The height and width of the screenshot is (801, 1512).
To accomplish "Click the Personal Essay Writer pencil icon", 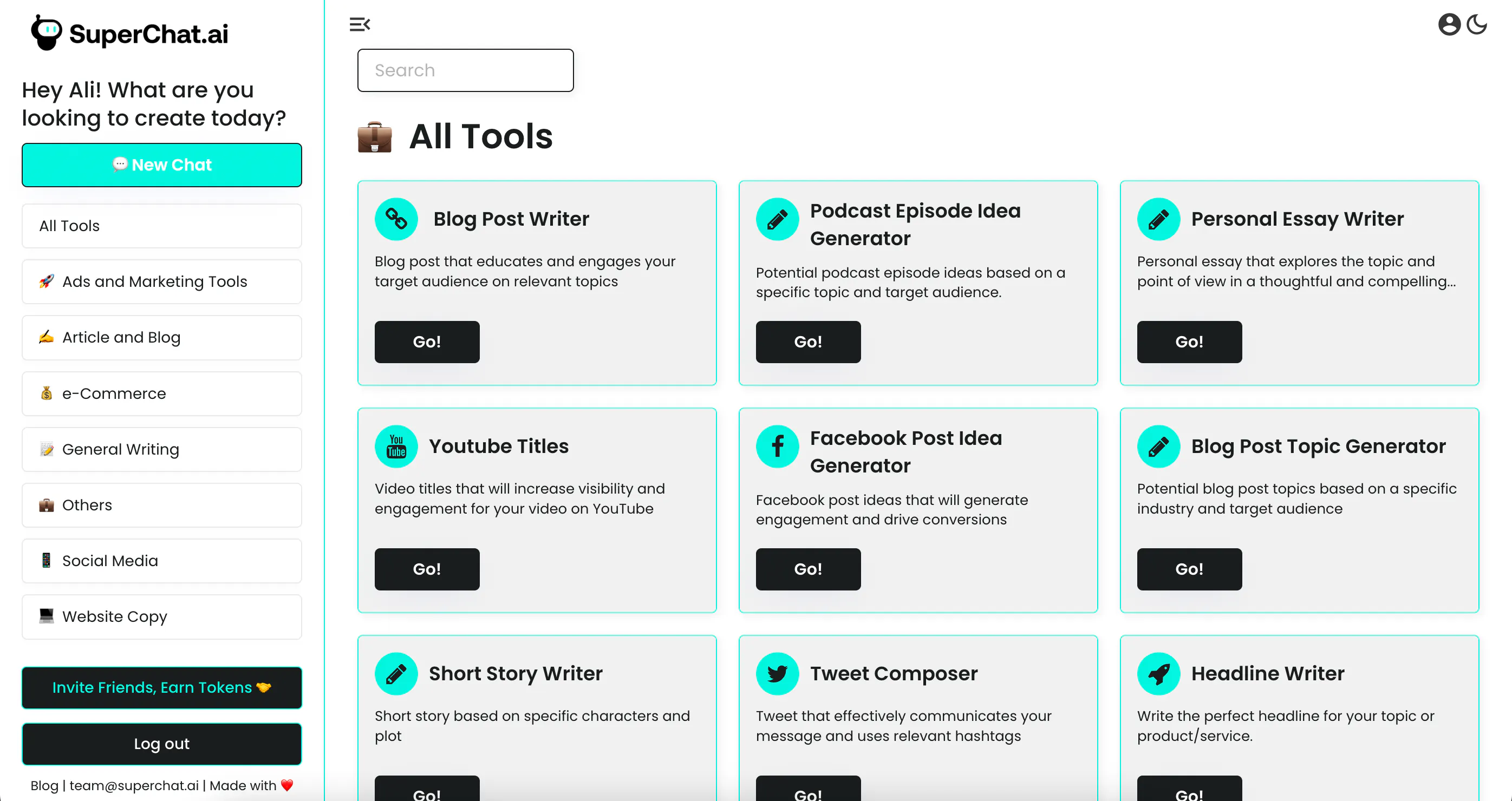I will [1159, 219].
